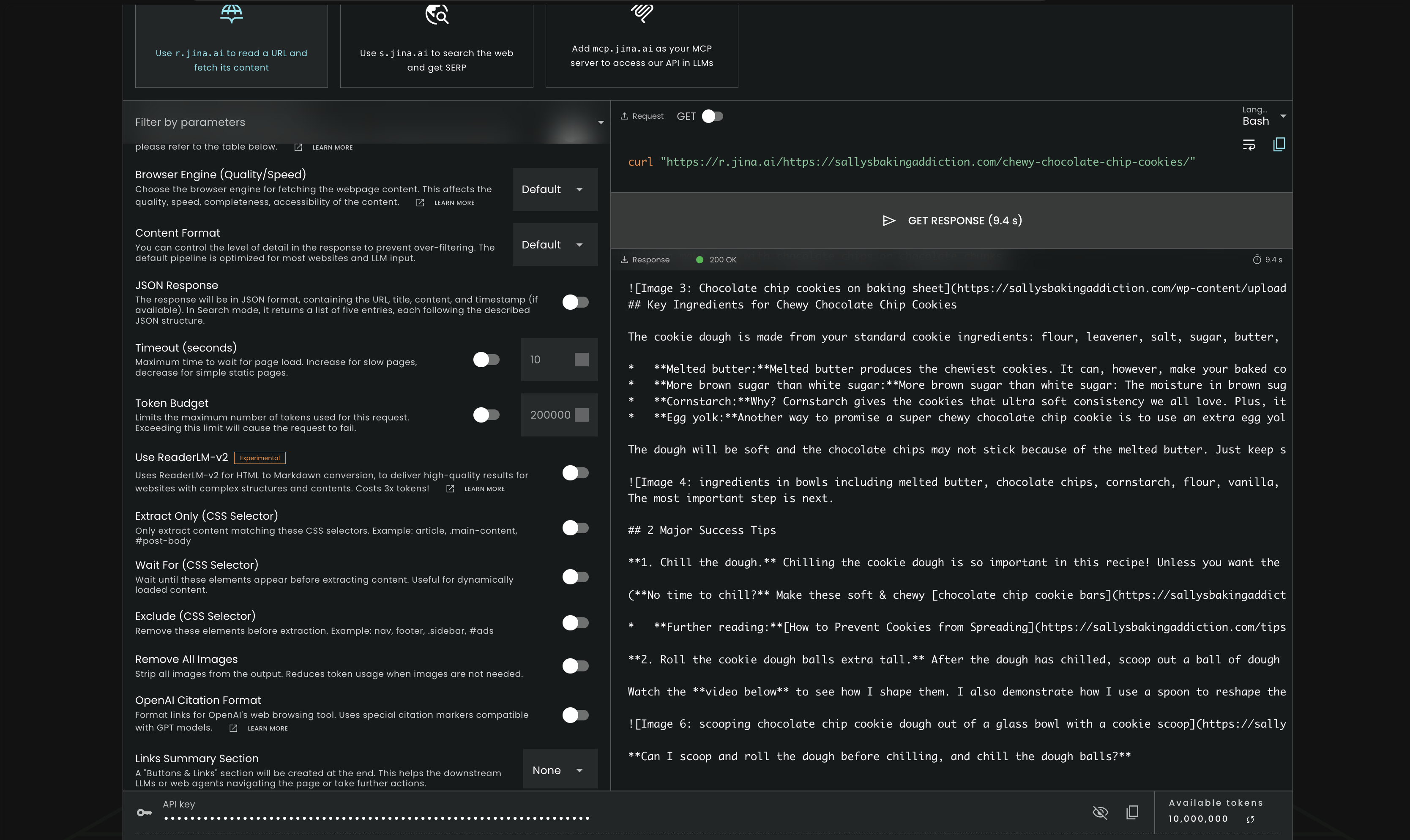Viewport: 1410px width, 840px height.
Task: Open Content Format Default dropdown
Action: (x=555, y=245)
